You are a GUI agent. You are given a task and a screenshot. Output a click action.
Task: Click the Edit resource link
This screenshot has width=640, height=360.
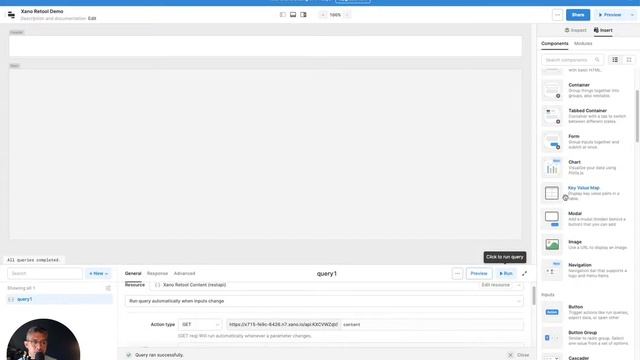(496, 285)
